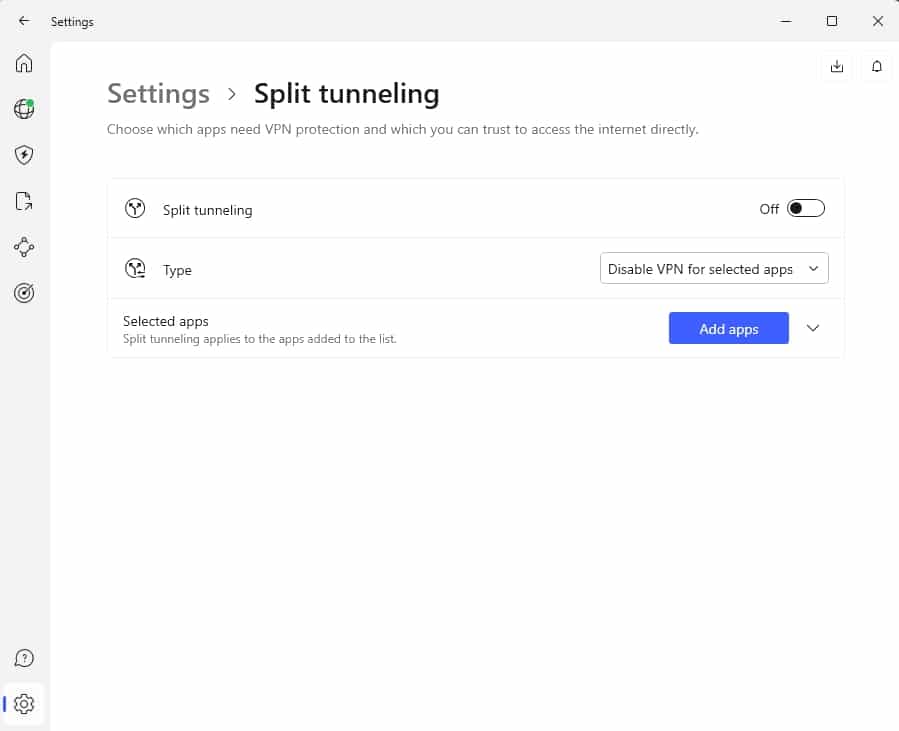Viewport: 899px width, 731px height.
Task: Open the notifications bell
Action: (877, 67)
